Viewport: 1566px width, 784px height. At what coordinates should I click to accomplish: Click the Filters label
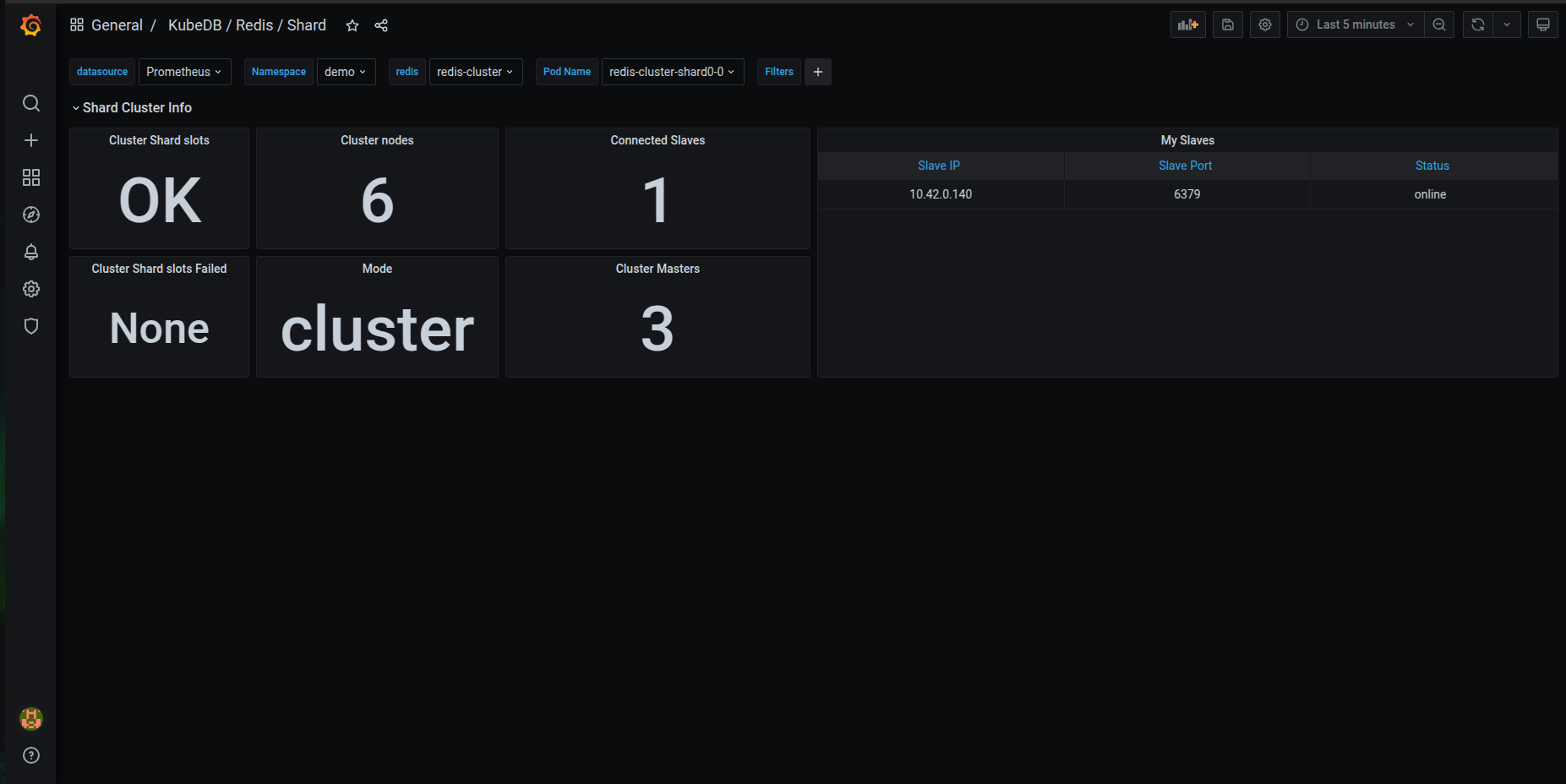pos(779,72)
